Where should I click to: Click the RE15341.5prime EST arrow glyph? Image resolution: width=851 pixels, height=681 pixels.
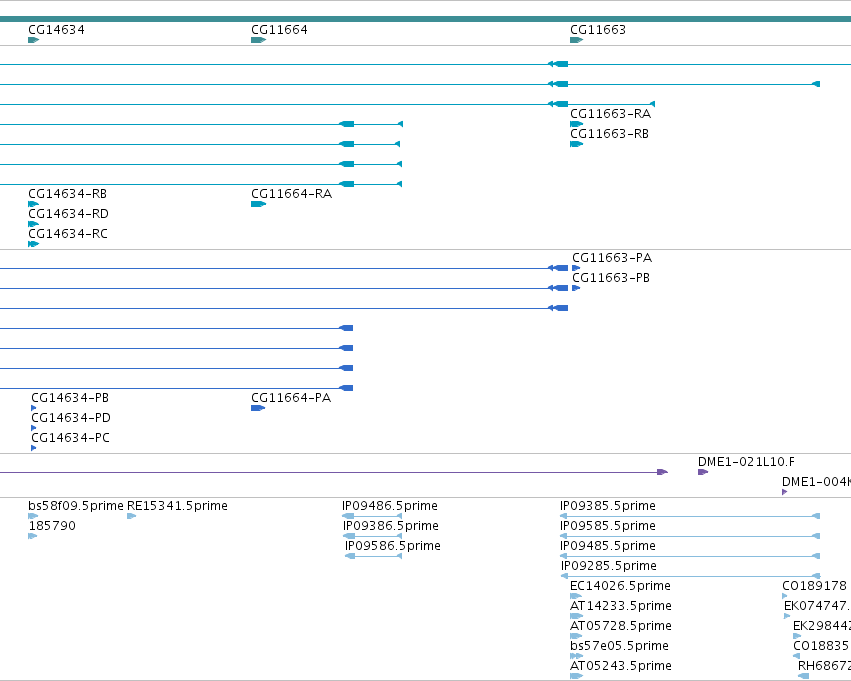pyautogui.click(x=131, y=516)
